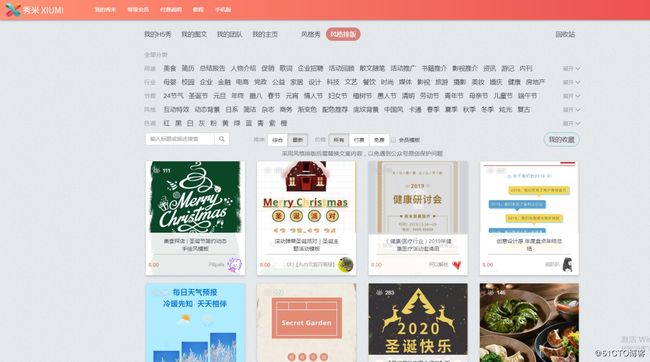Select the 橙 color filter
The height and width of the screenshot is (362, 650).
(x=284, y=123)
